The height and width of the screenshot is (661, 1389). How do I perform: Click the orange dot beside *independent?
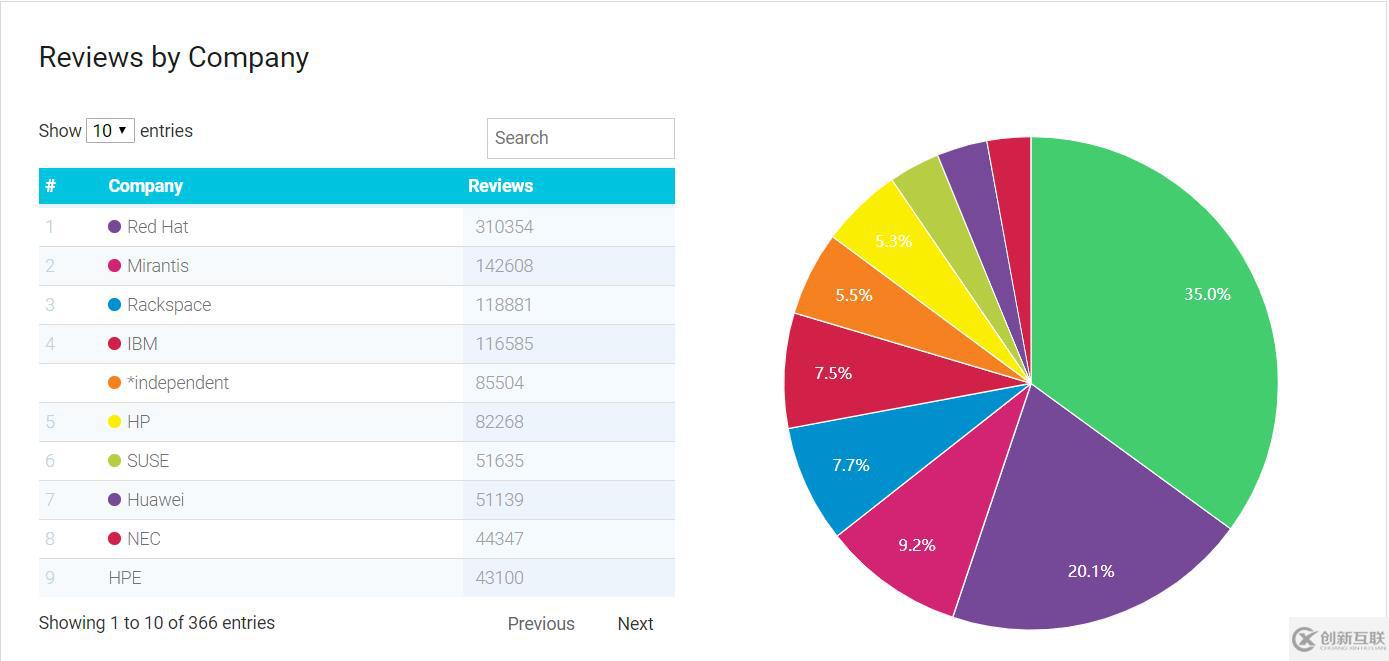114,383
